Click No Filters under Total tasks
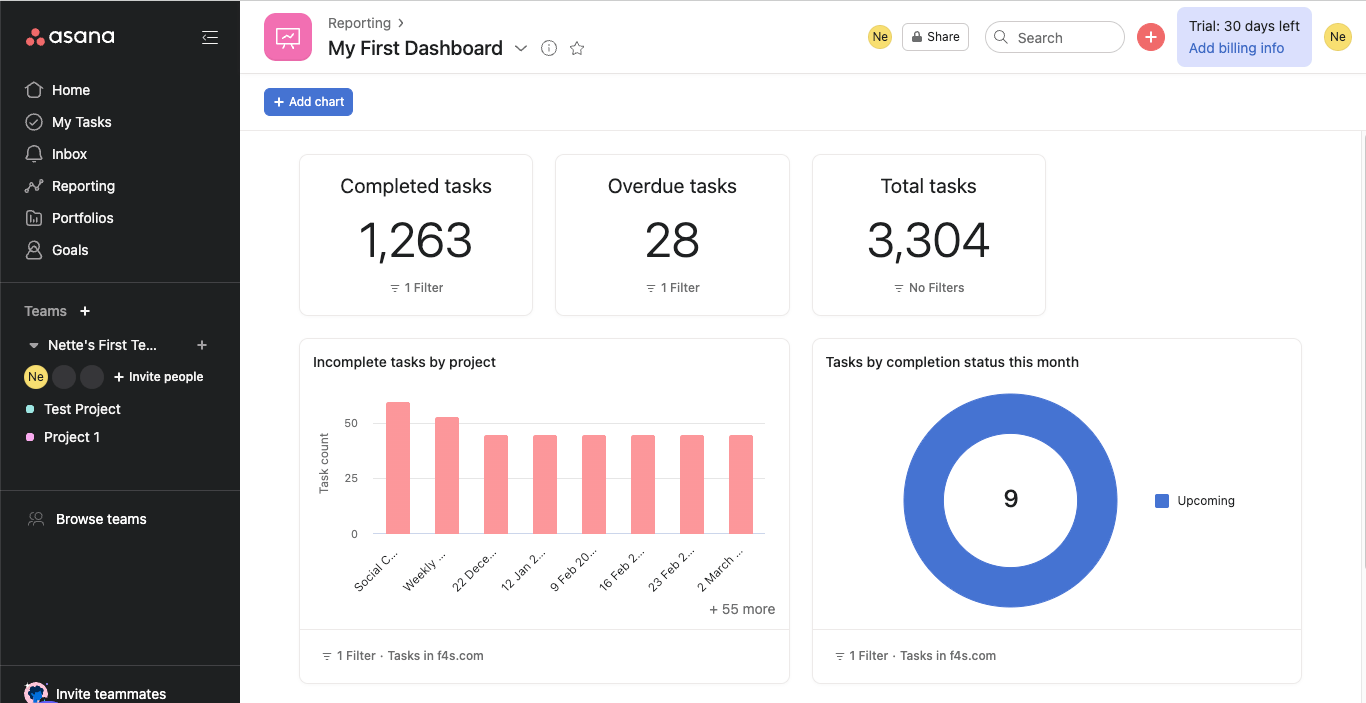This screenshot has width=1366, height=703. pos(929,288)
